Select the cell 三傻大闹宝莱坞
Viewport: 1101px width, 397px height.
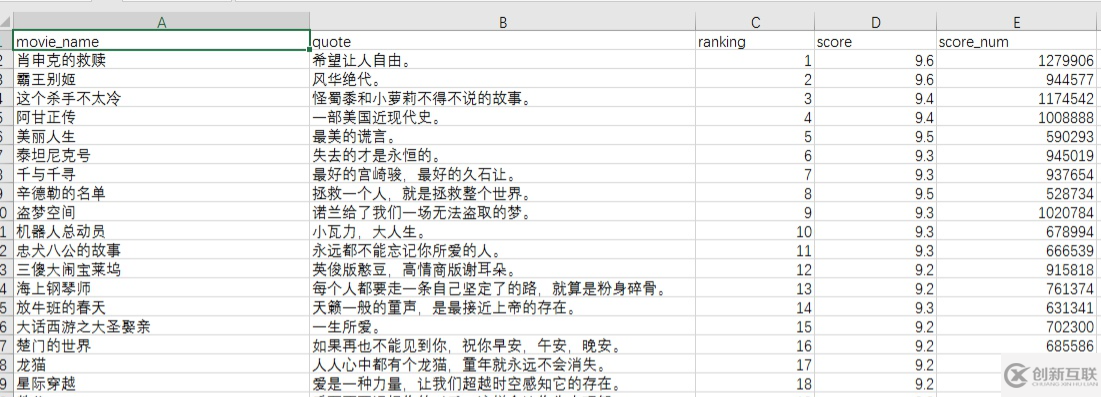pyautogui.click(x=161, y=270)
